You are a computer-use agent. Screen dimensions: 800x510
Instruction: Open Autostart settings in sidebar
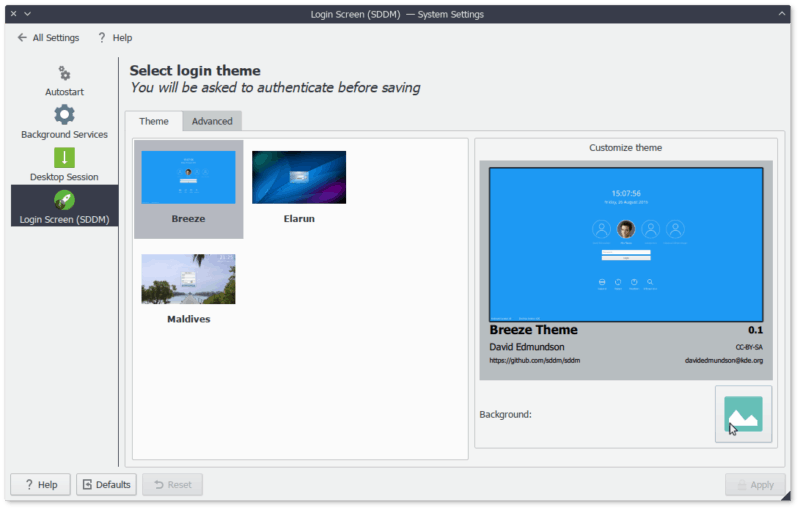(64, 80)
